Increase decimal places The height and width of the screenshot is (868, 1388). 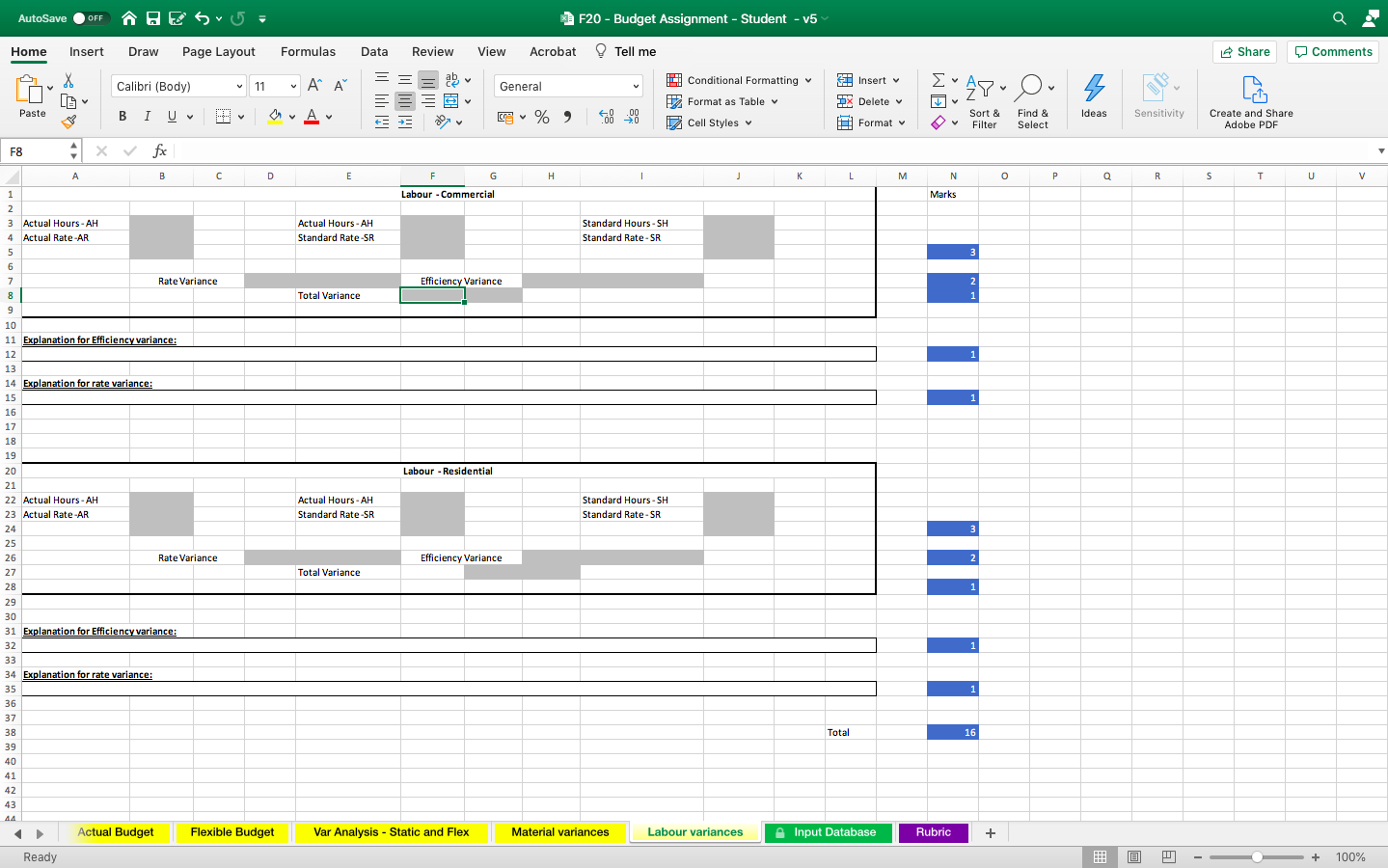coord(606,117)
